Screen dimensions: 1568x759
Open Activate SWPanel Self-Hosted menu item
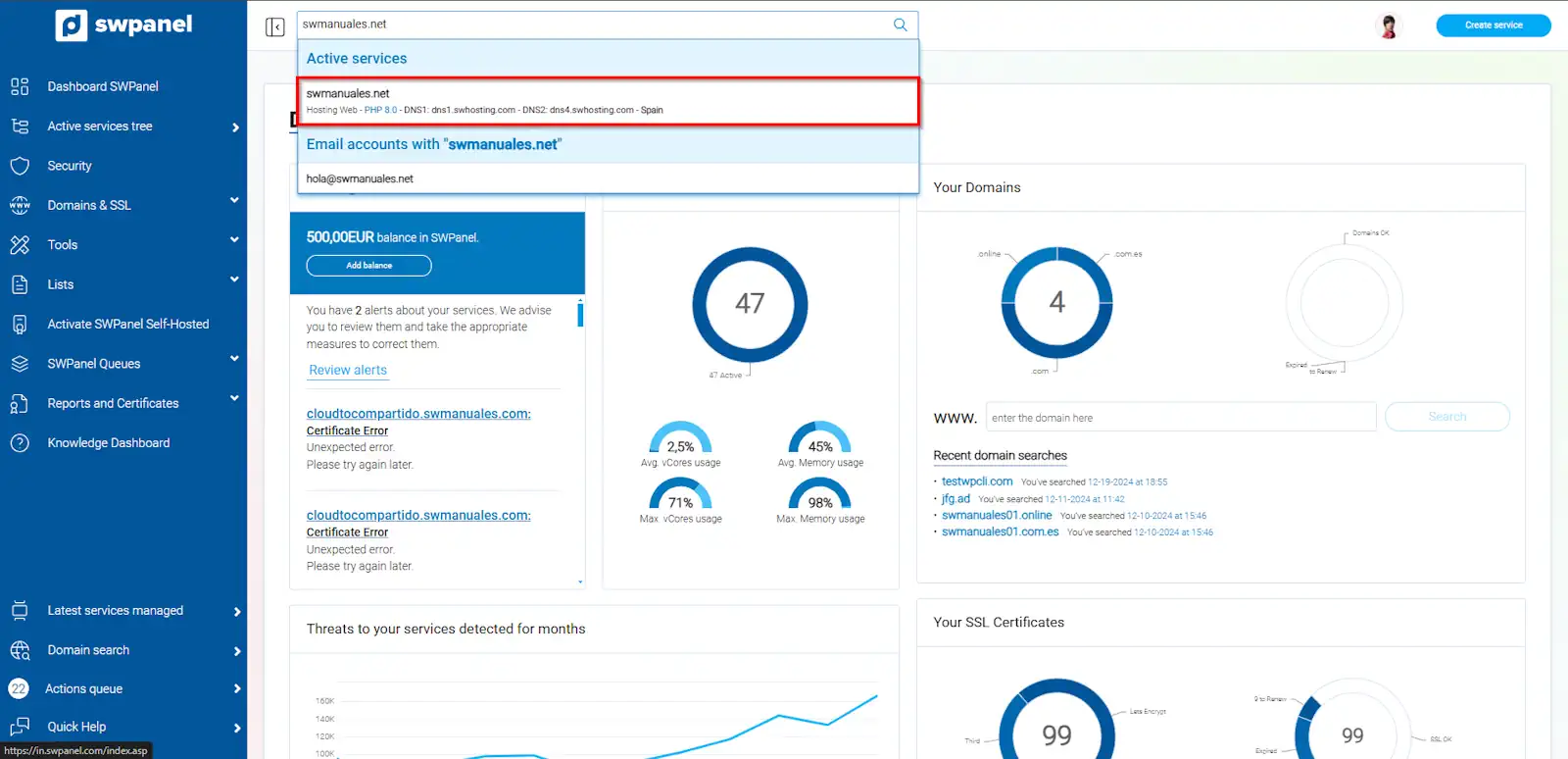pos(127,324)
